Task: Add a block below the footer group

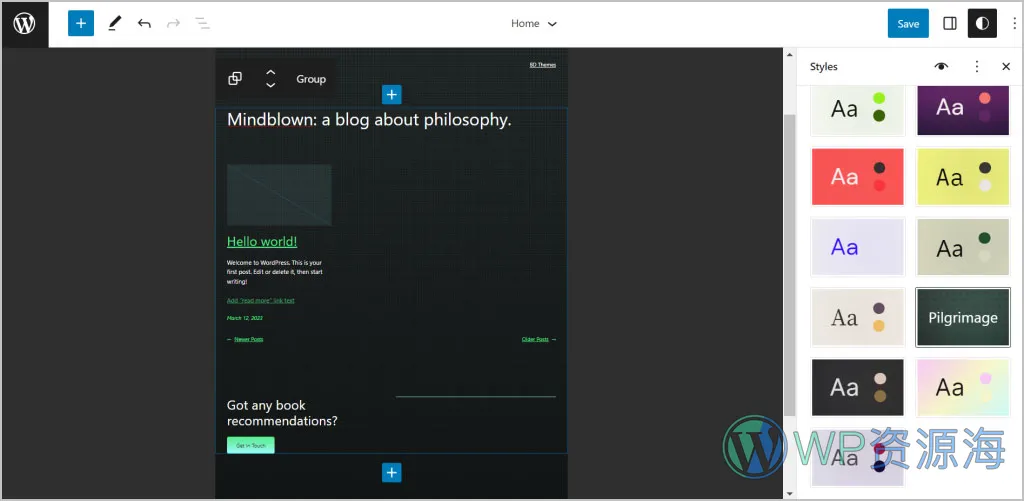Action: point(391,473)
